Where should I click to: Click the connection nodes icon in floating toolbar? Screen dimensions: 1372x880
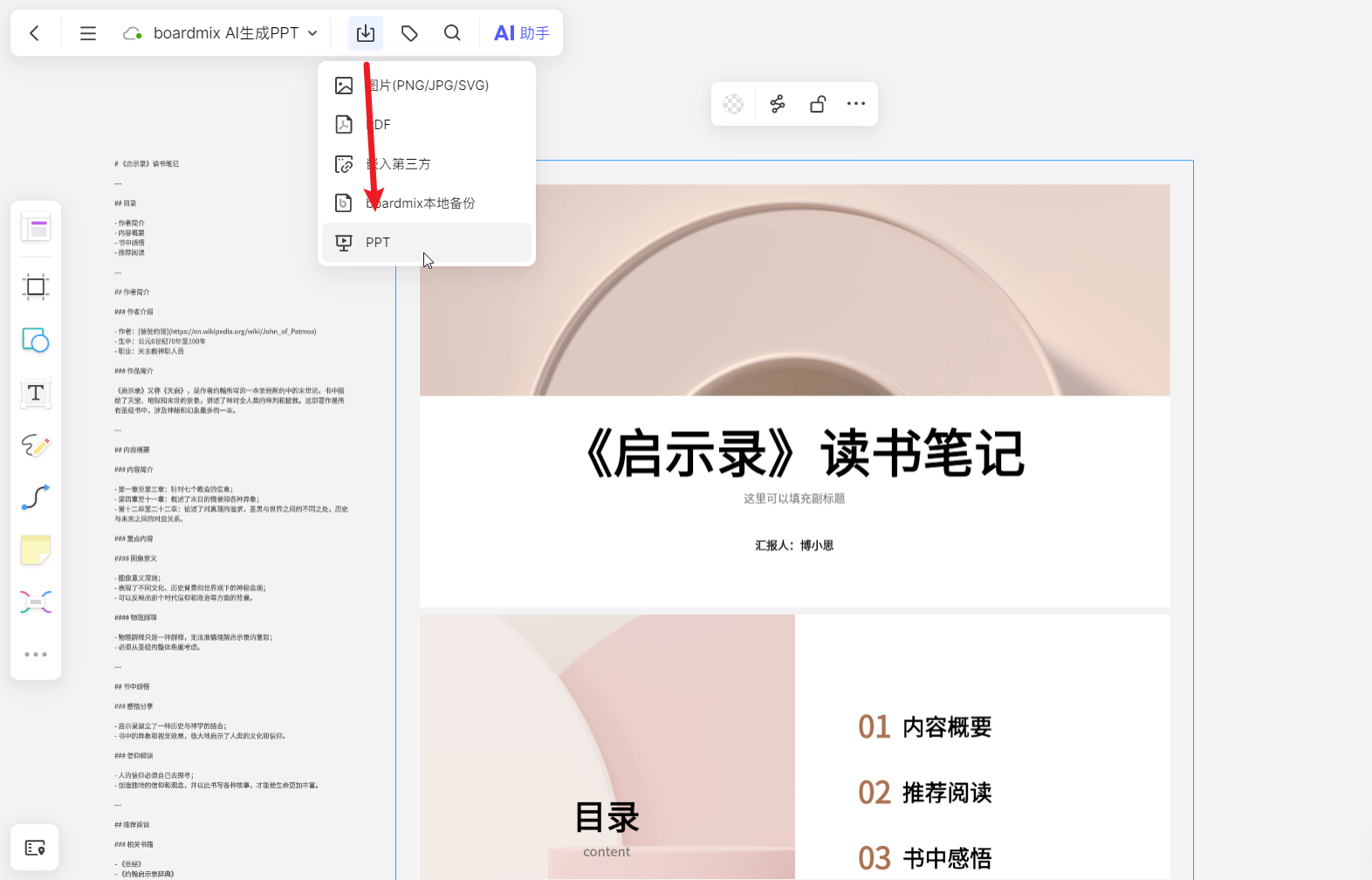778,104
